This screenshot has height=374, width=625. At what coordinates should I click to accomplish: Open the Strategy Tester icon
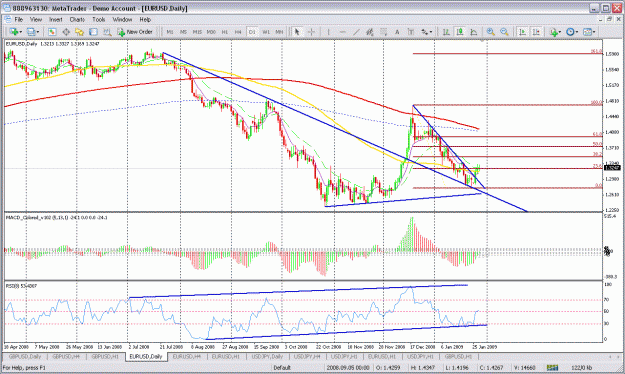coord(107,32)
